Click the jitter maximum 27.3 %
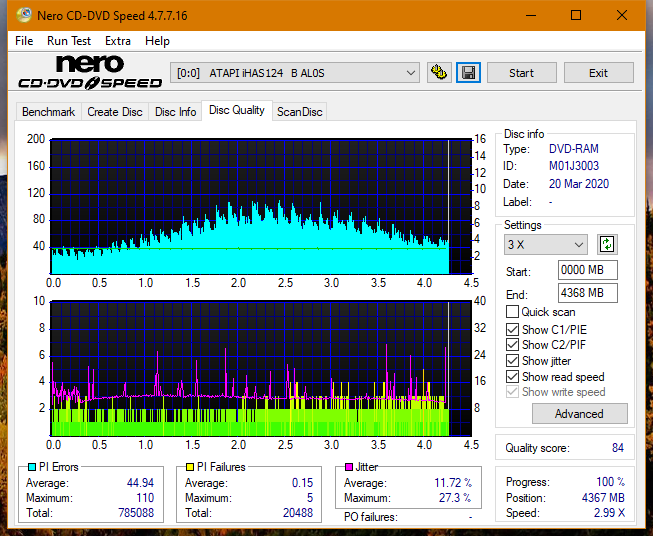This screenshot has height=536, width=653. click(455, 498)
